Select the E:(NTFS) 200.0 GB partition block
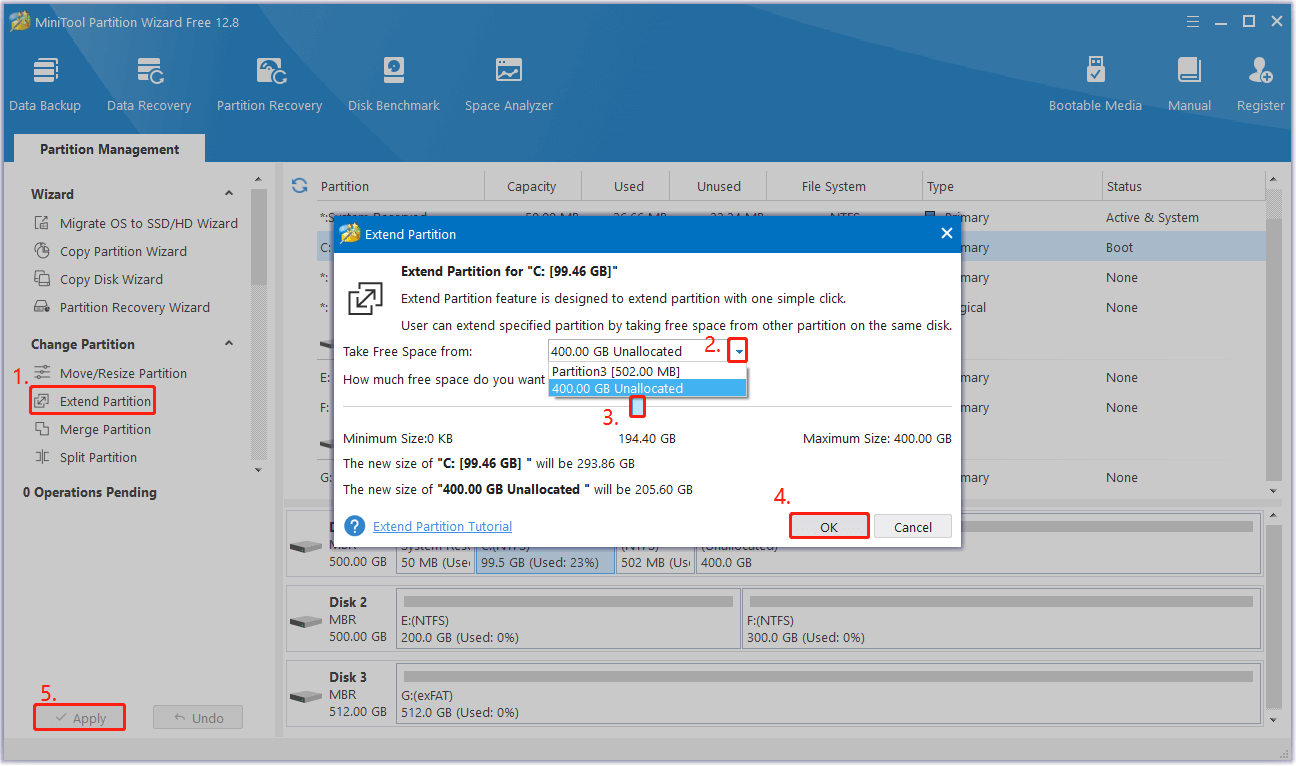Image resolution: width=1296 pixels, height=766 pixels. [568, 620]
